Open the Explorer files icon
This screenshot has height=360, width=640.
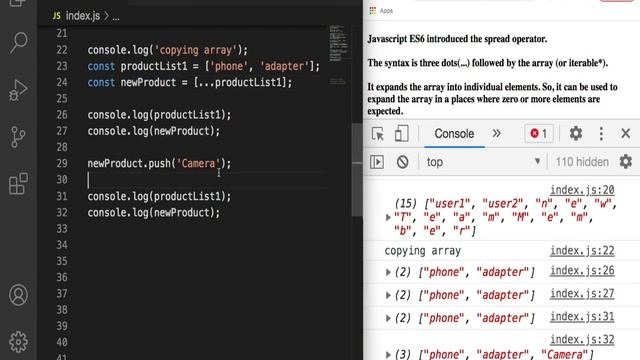(x=18, y=3)
